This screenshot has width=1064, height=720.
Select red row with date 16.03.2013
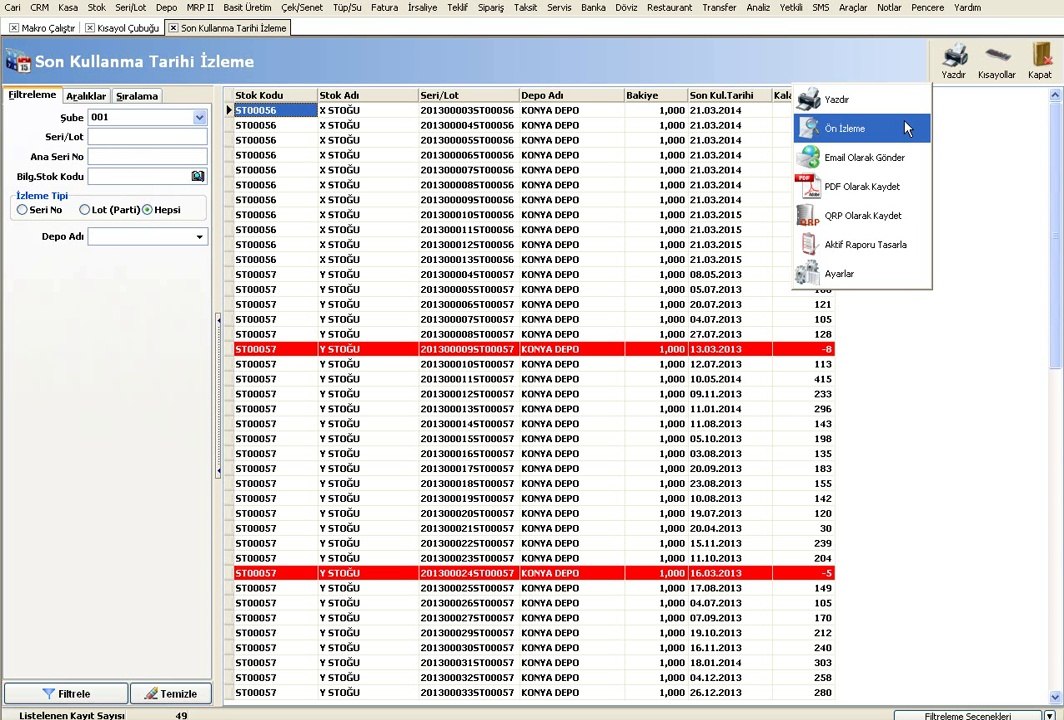coord(534,573)
